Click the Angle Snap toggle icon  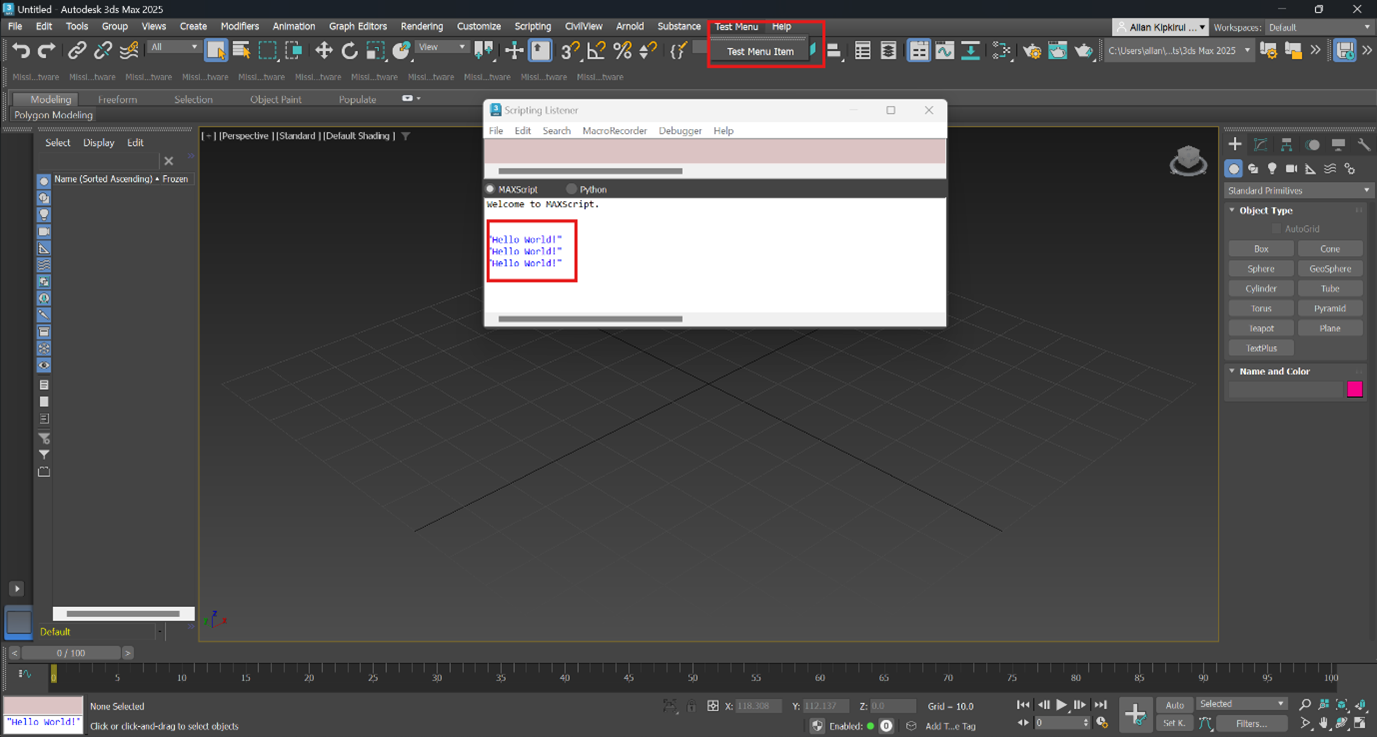pos(596,50)
